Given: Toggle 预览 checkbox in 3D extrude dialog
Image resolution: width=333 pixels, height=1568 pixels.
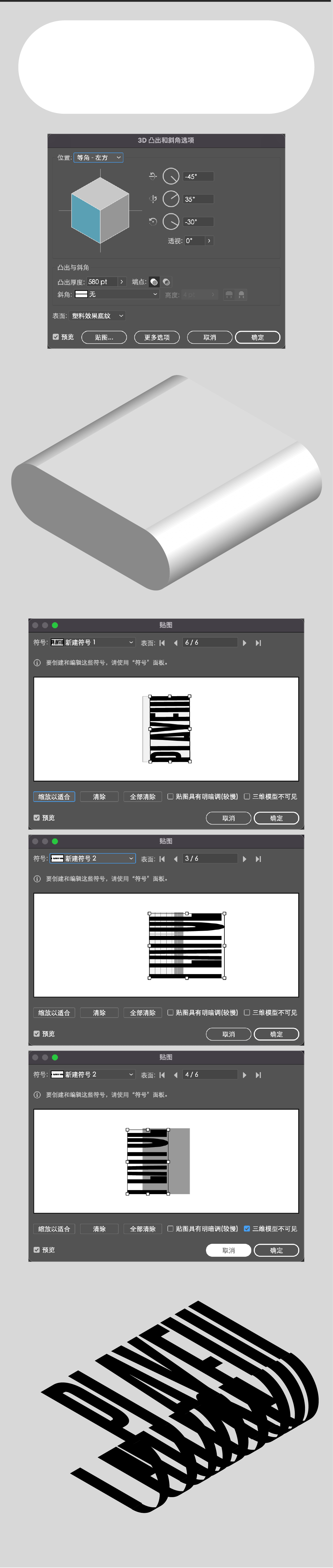Looking at the screenshot, I should [55, 337].
